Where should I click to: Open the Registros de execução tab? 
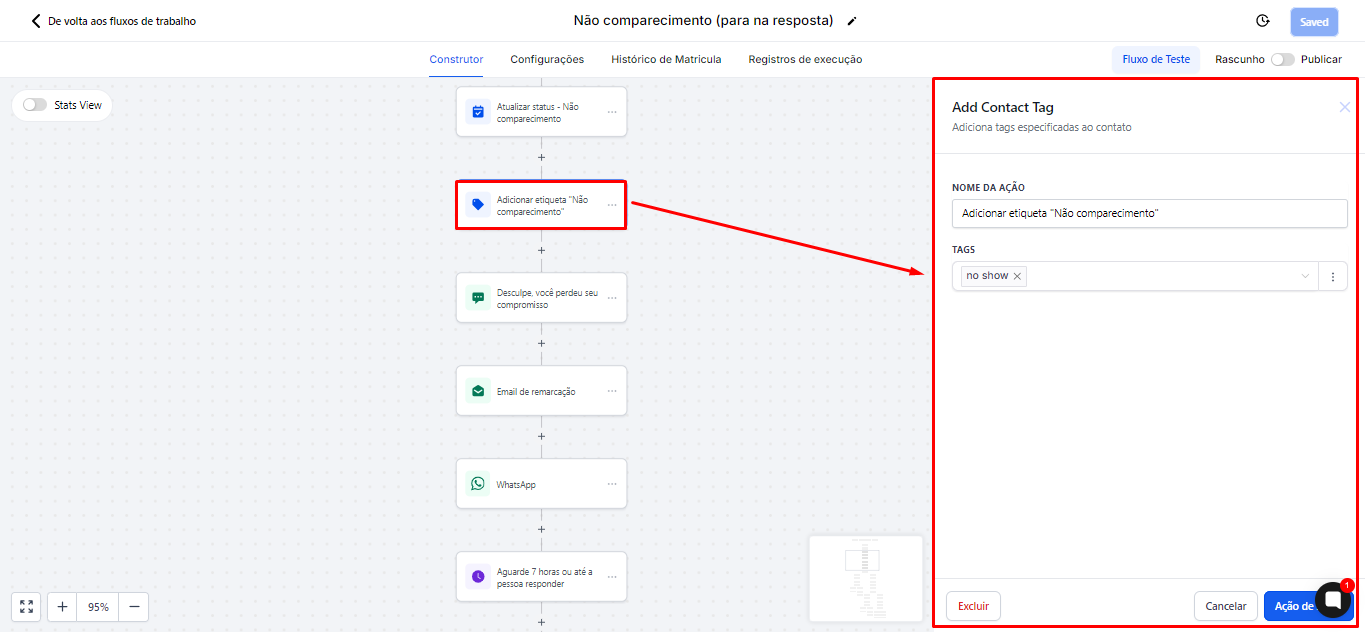805,59
